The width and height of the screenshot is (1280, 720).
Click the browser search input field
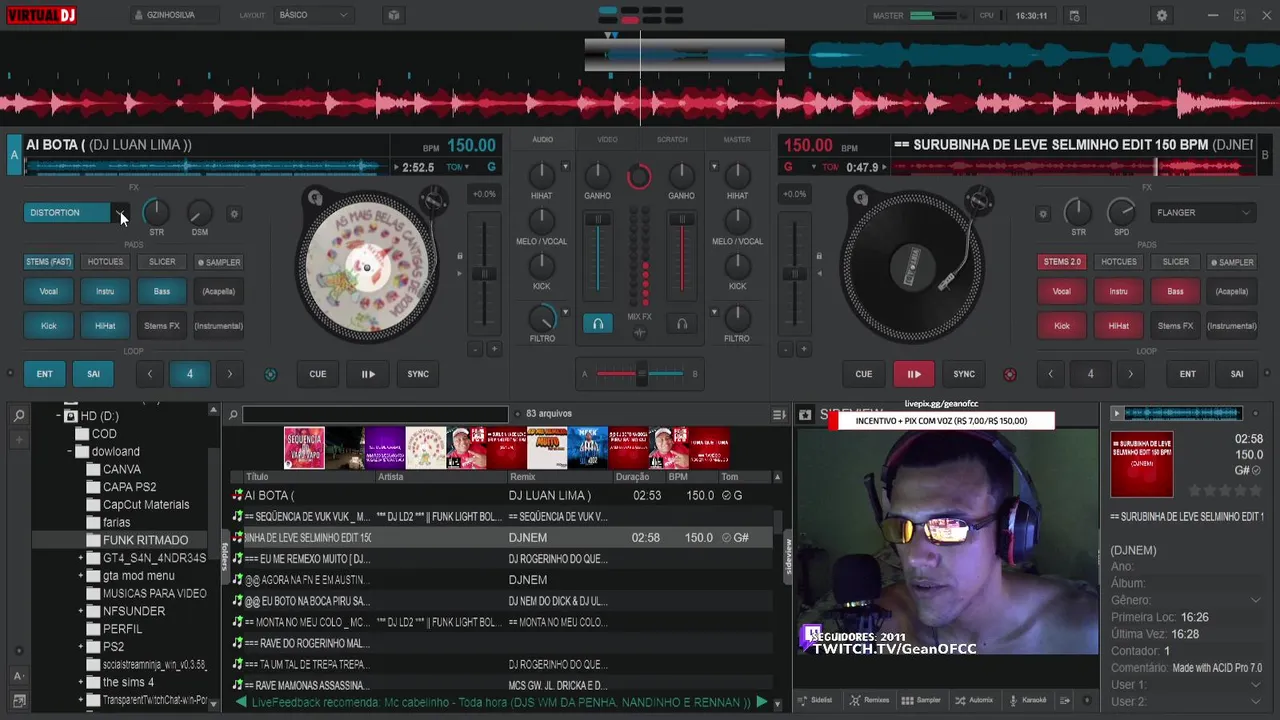click(375, 414)
